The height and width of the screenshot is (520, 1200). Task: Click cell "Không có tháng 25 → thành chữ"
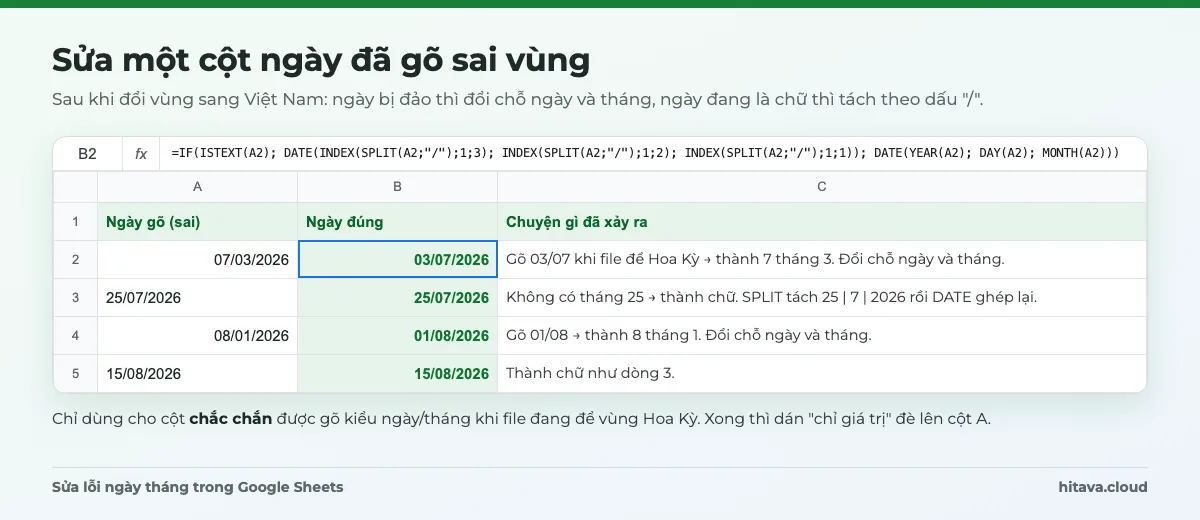tap(821, 298)
